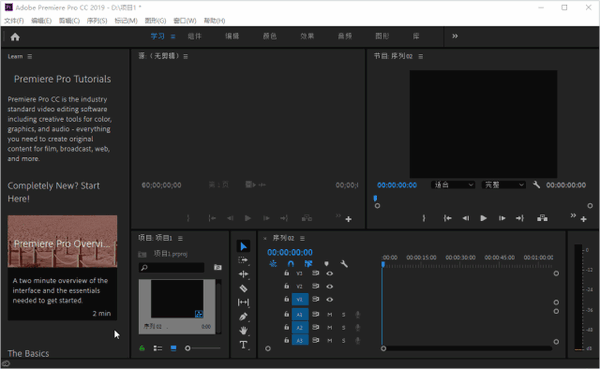The height and width of the screenshot is (369, 600).
Task: Switch to the 音频 workspace tab
Action: point(344,36)
